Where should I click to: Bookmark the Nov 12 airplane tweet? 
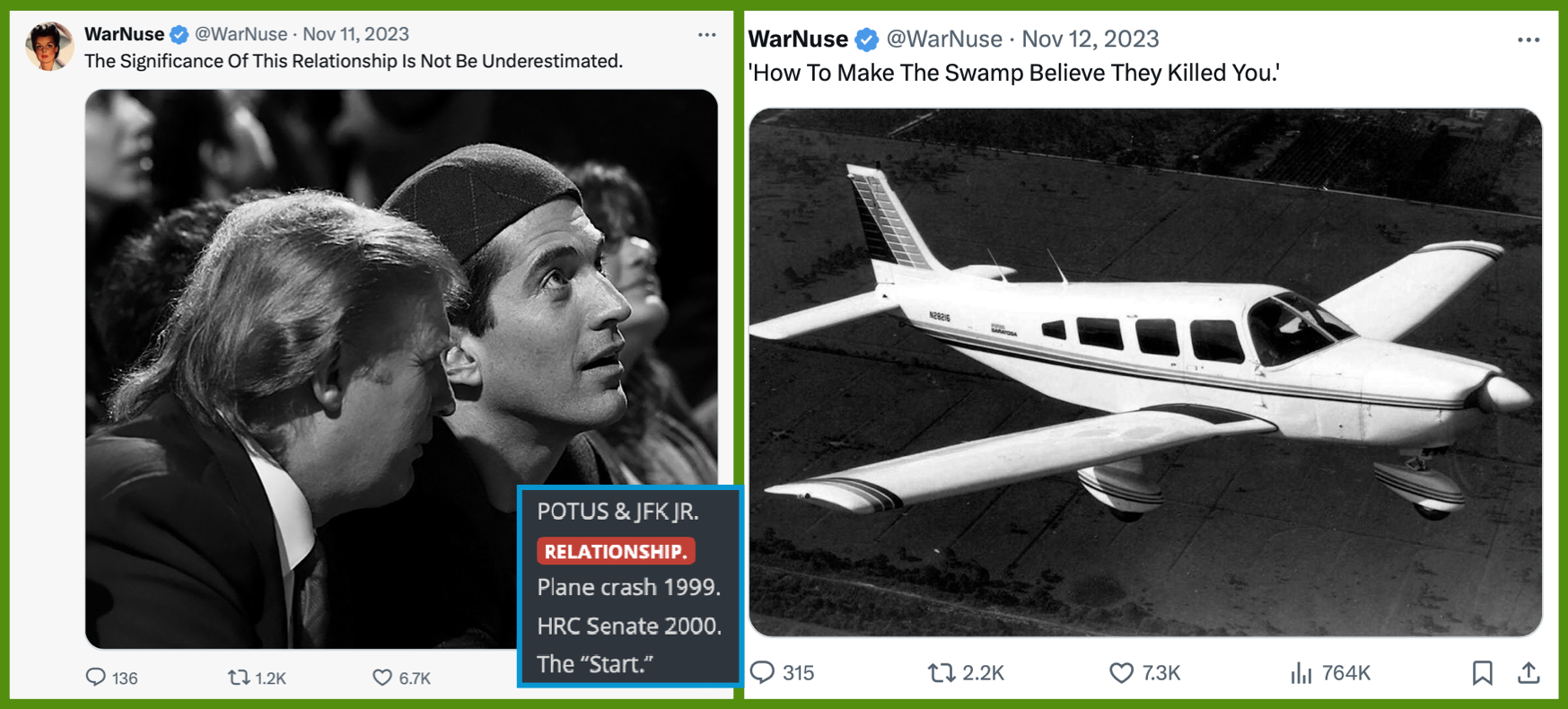[1482, 672]
